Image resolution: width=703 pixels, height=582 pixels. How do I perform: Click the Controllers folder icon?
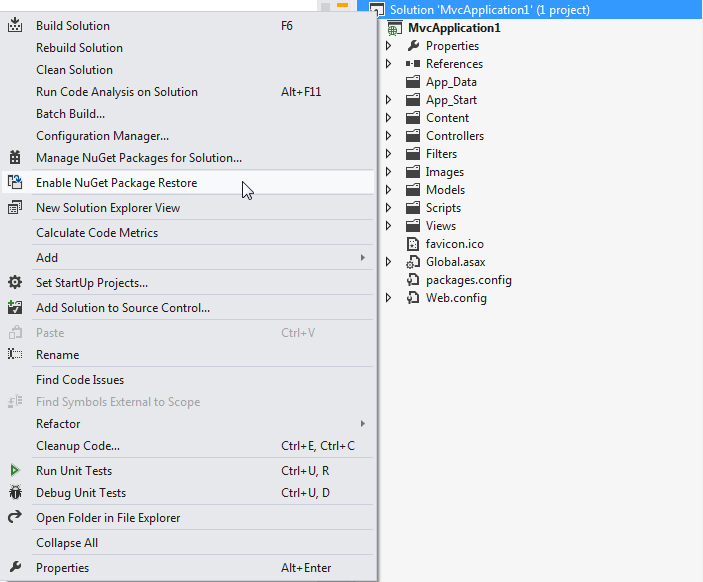coord(413,135)
